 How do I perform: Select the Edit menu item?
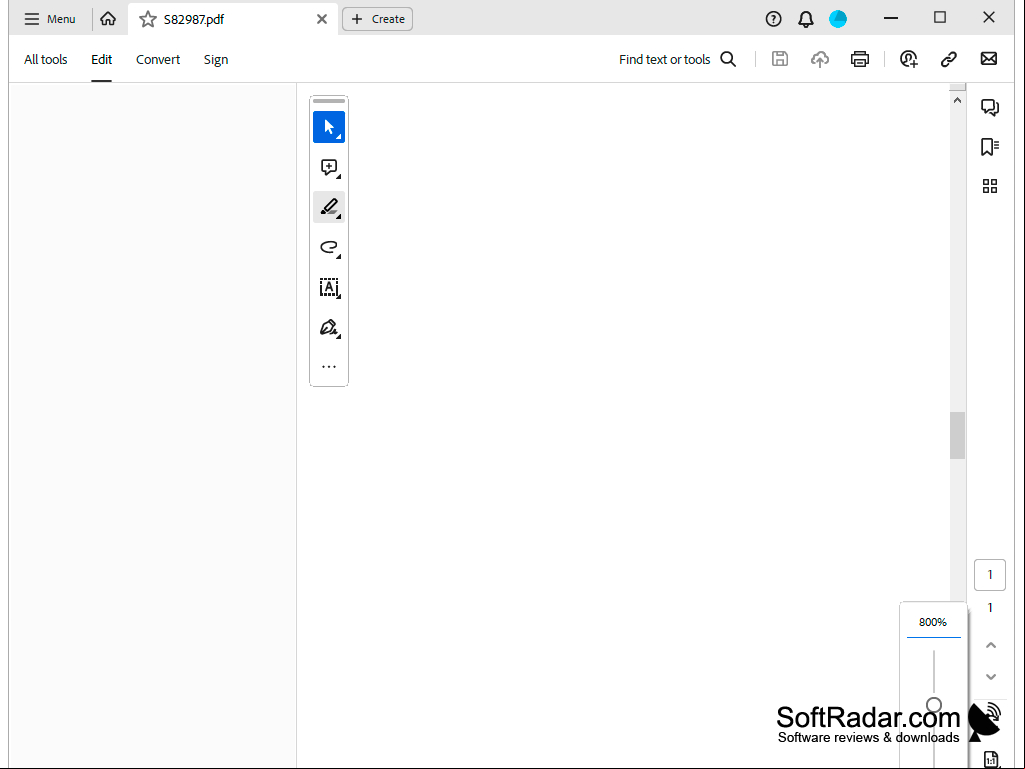[x=101, y=60]
